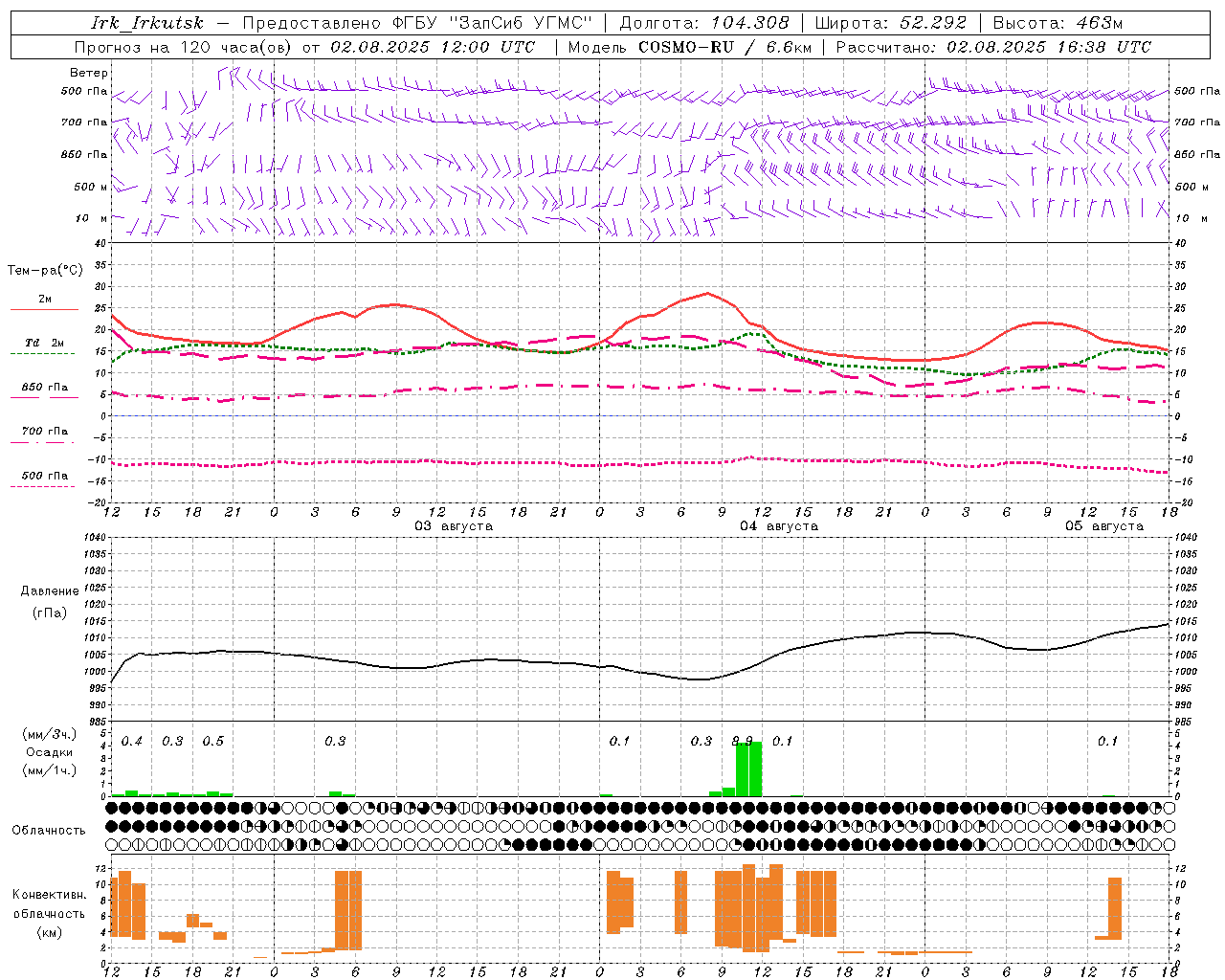Click the 'Td 2м' dew point legend entry
1225x980 pixels.
pyautogui.click(x=44, y=343)
